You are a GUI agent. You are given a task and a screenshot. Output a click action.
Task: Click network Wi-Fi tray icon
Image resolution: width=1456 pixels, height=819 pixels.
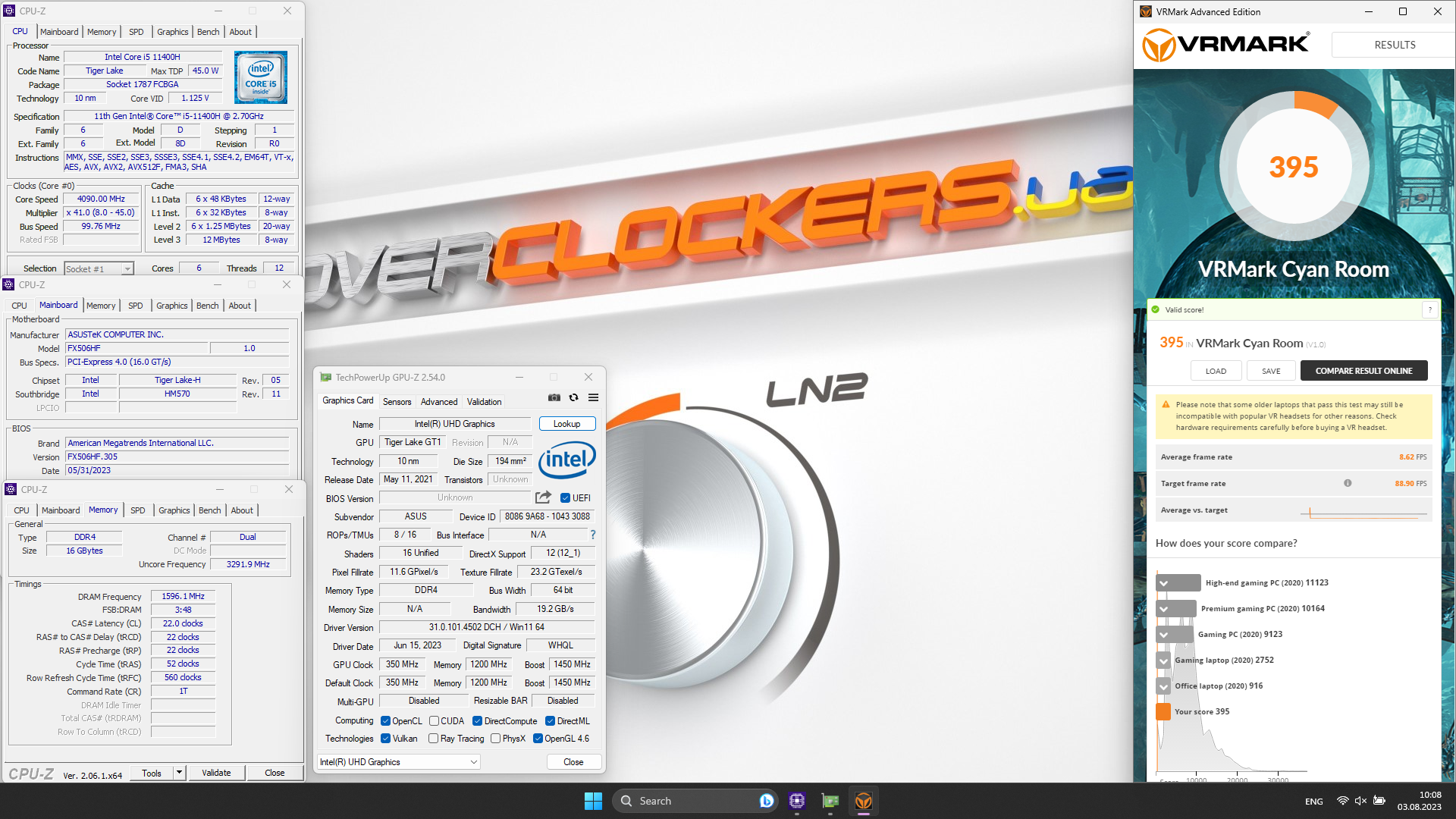[x=1342, y=801]
